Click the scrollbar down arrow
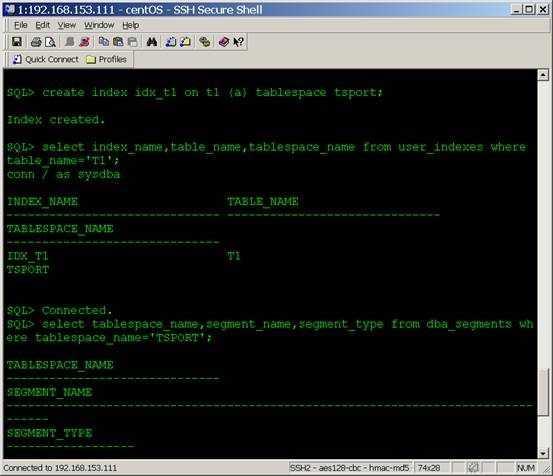This screenshot has width=553, height=476. pos(543,453)
